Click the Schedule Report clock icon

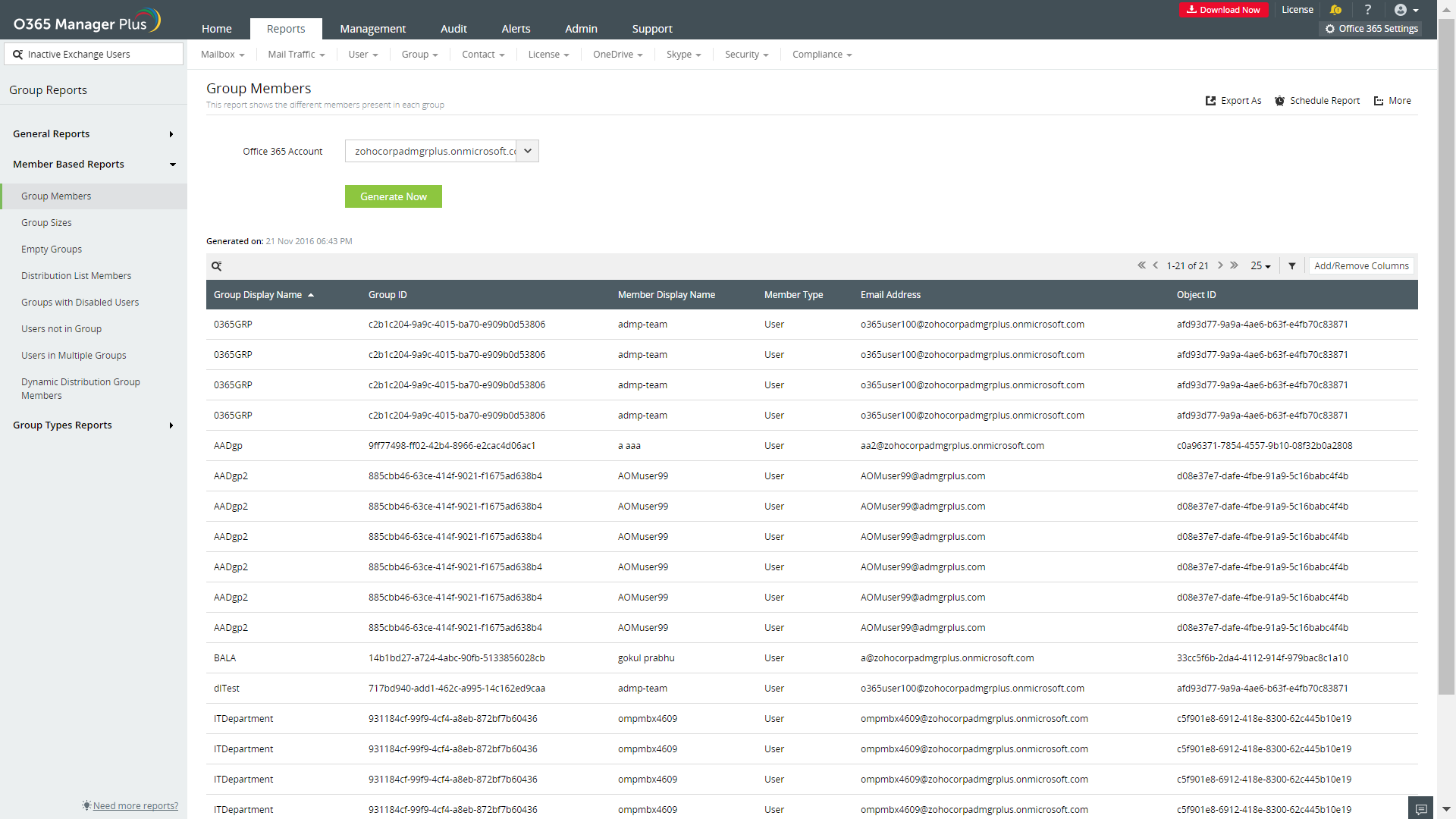[1279, 101]
